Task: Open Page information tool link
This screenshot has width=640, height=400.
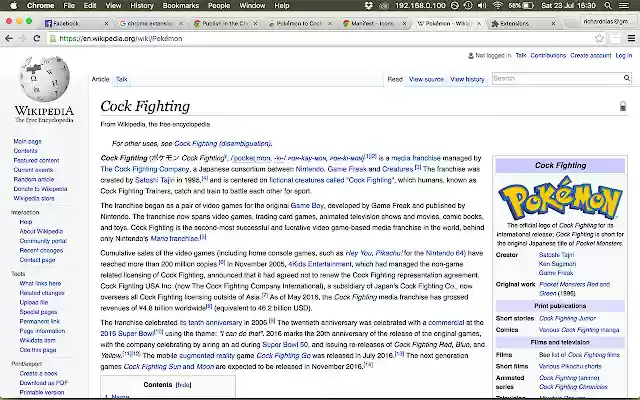Action: click(x=42, y=331)
